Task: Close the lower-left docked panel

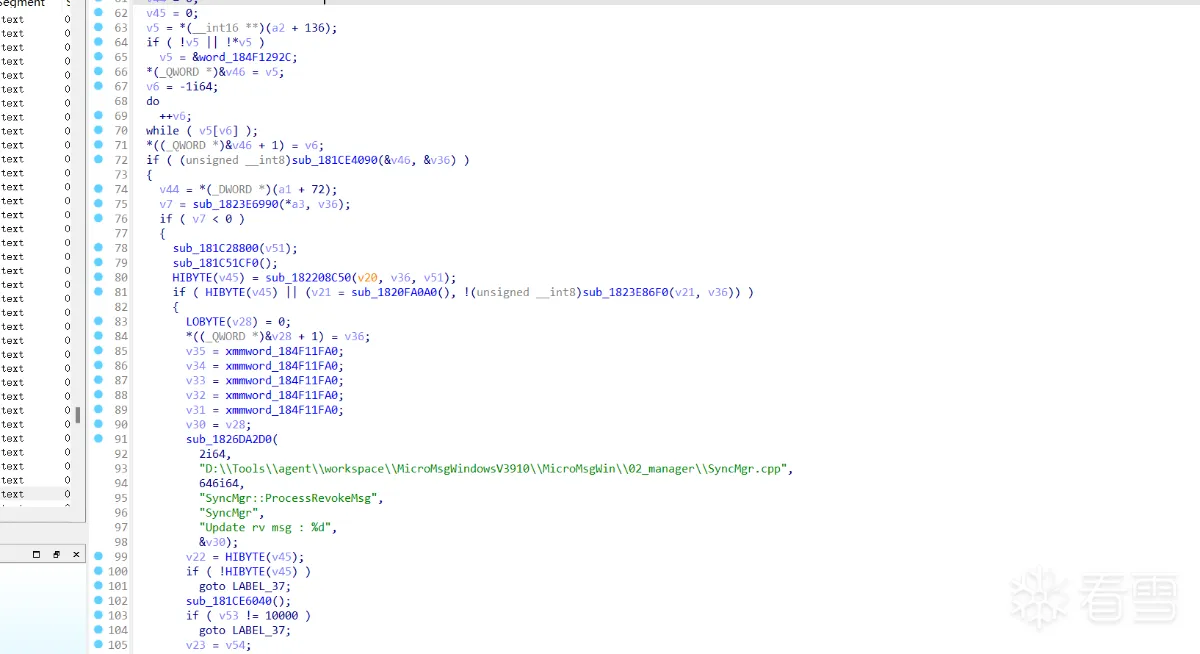Action: [x=76, y=554]
